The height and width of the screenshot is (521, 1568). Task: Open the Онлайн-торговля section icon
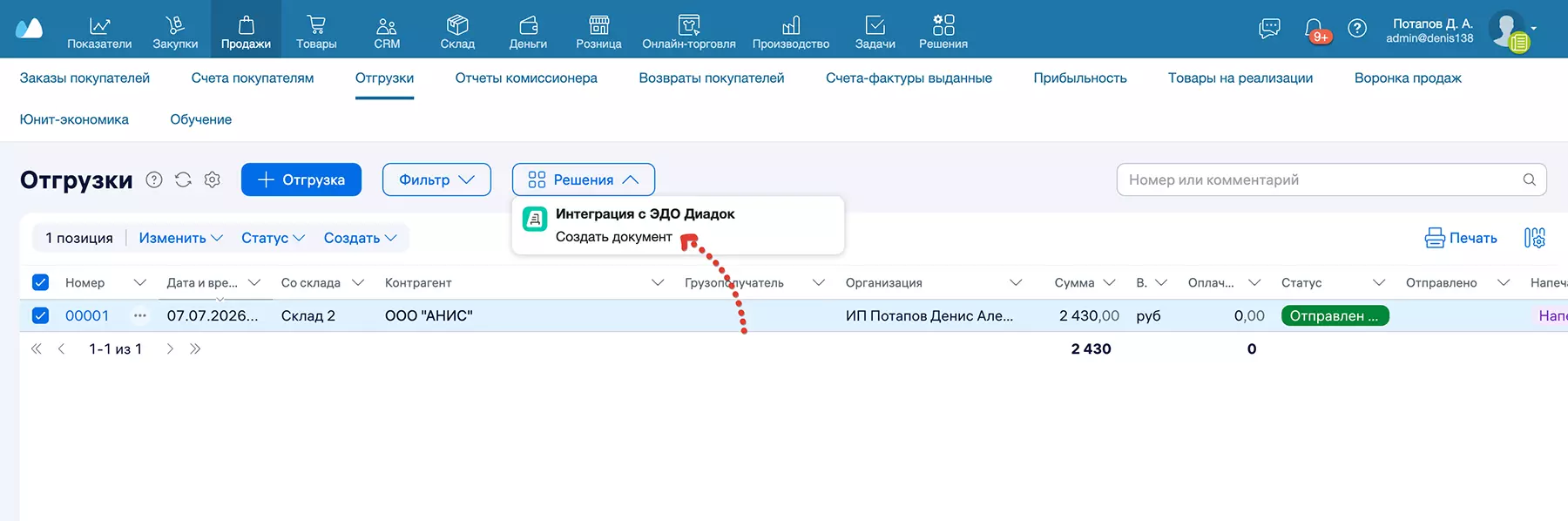689,25
